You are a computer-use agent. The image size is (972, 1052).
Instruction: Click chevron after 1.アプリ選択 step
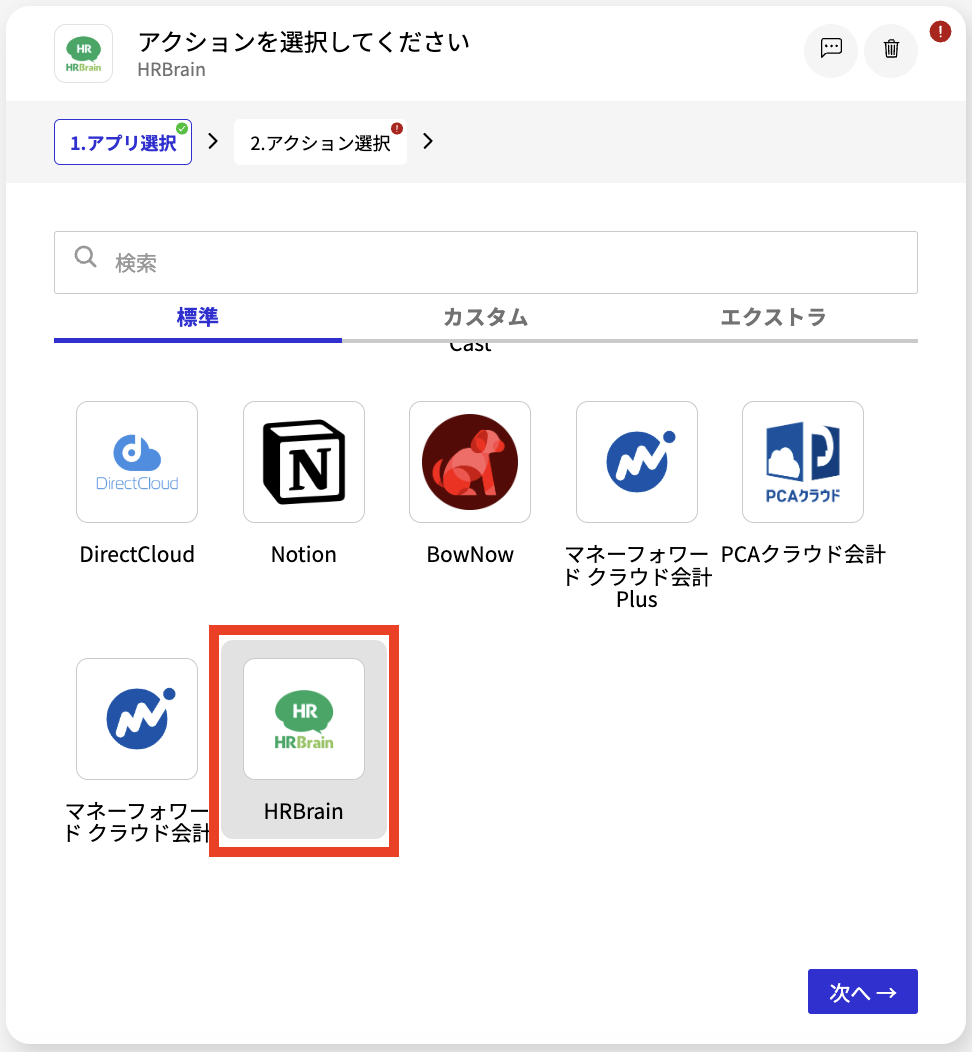213,141
